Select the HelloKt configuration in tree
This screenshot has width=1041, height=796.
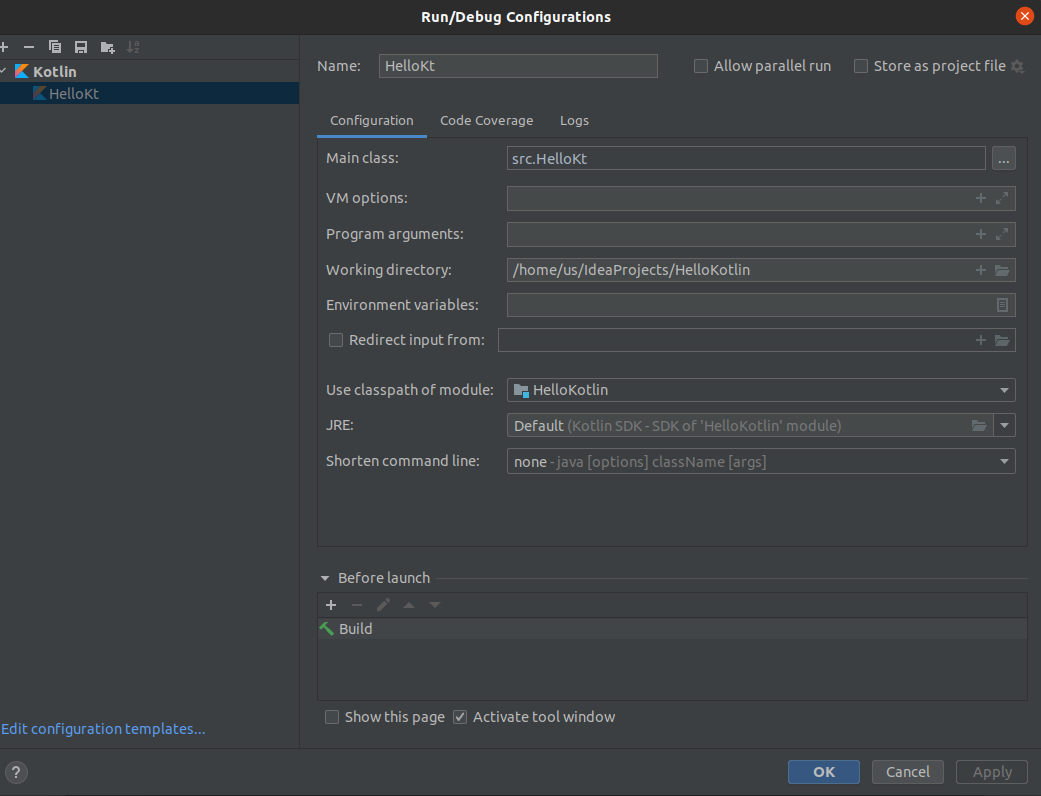(149, 94)
